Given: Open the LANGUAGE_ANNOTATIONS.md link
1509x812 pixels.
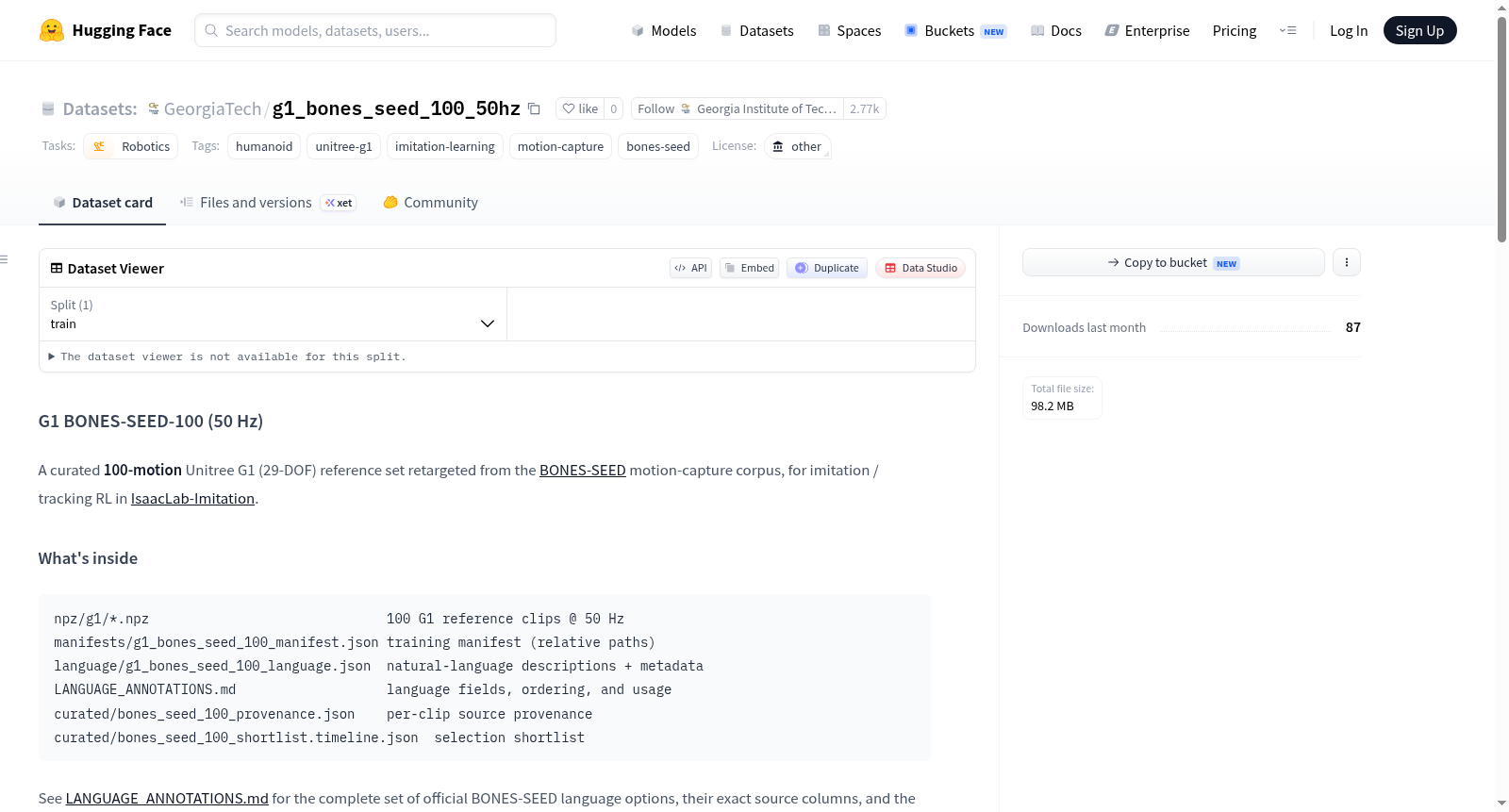Looking at the screenshot, I should click(167, 798).
